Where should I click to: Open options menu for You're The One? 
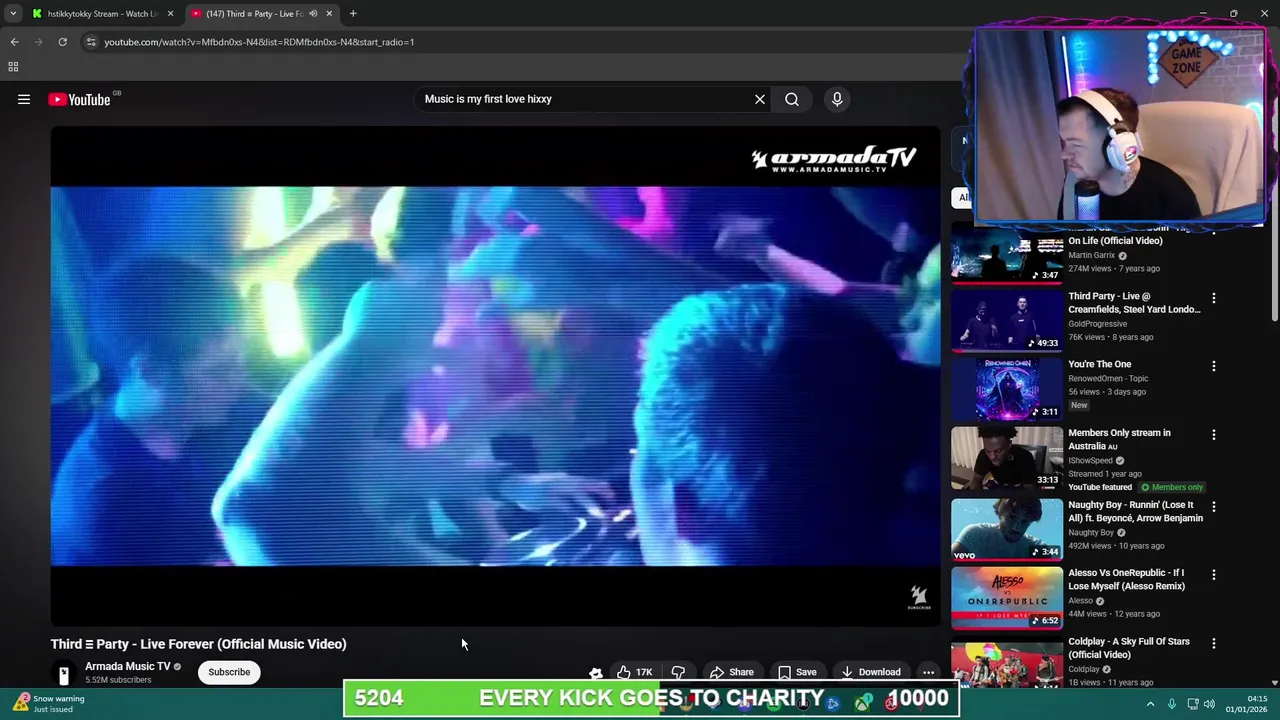1214,366
